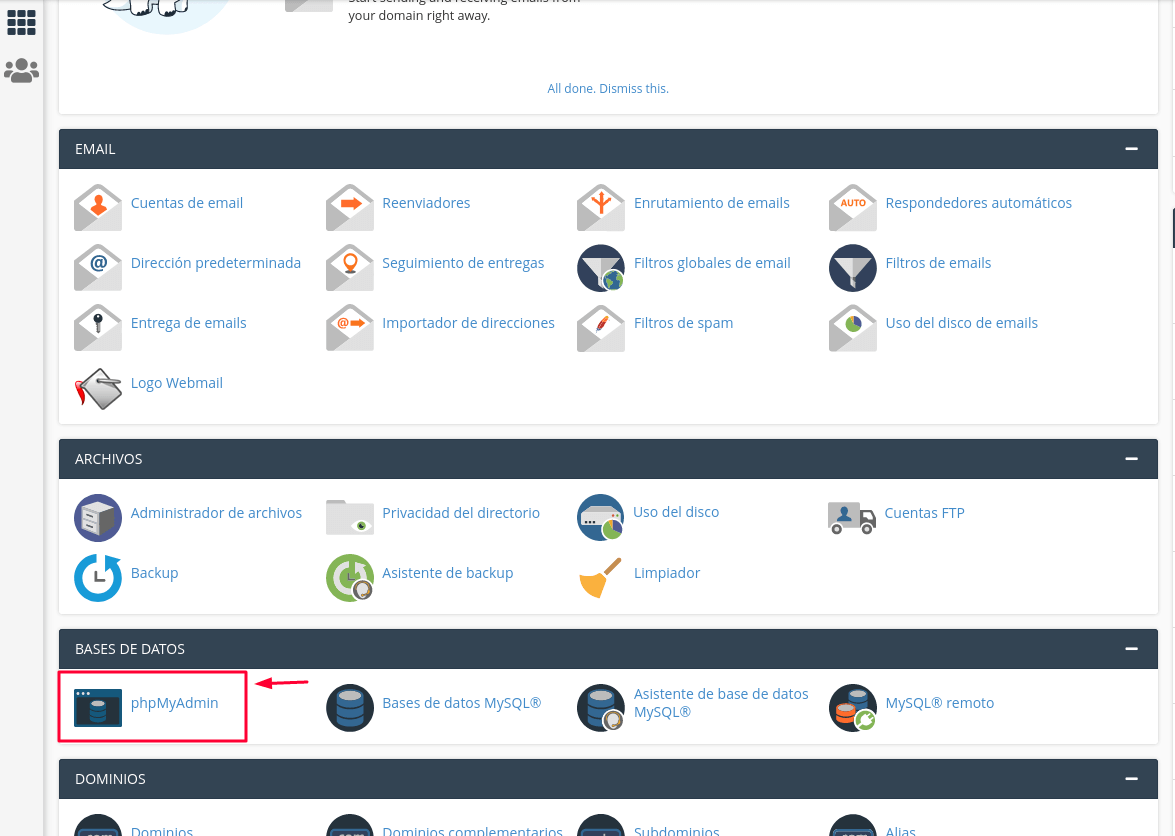Open the Dirección predeterminada @ icon
This screenshot has height=836, width=1175.
(x=97, y=267)
